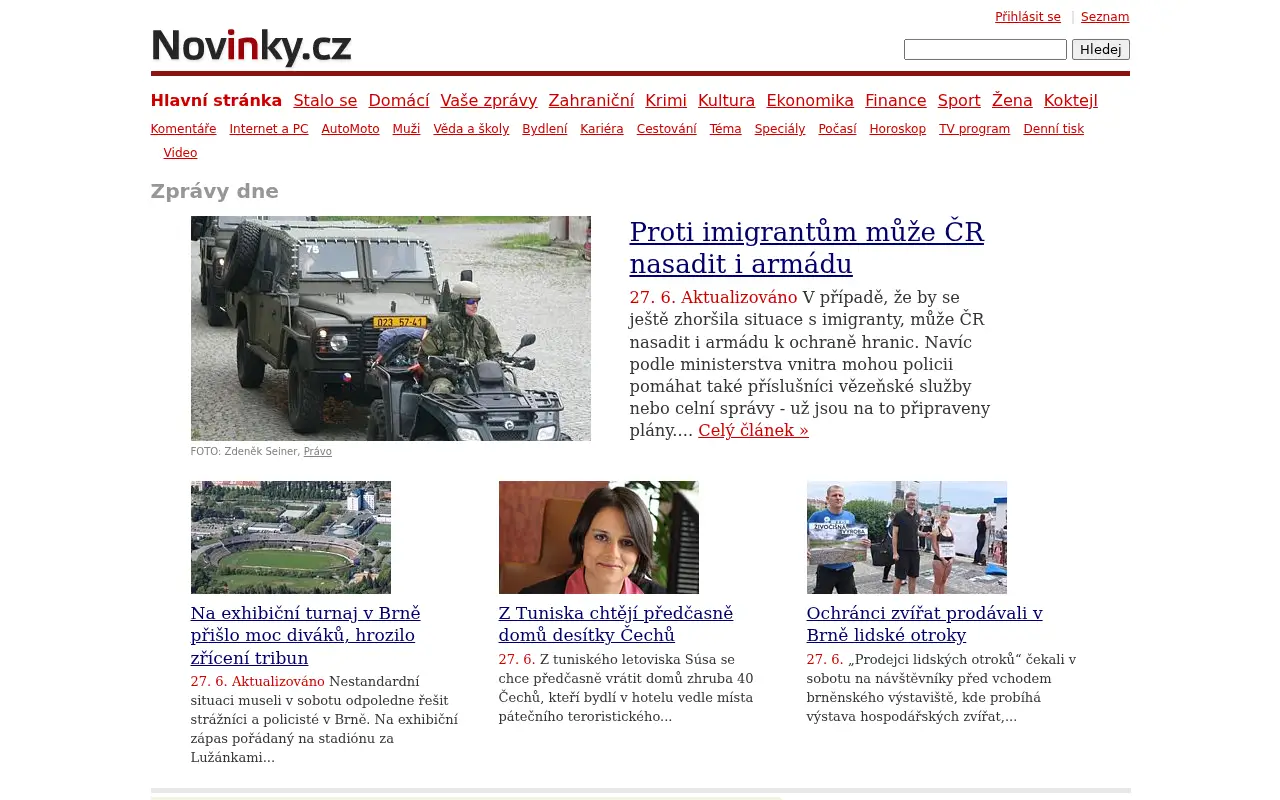Open headline about army against immigrants
Screen dimensions: 1280x800
[807, 248]
